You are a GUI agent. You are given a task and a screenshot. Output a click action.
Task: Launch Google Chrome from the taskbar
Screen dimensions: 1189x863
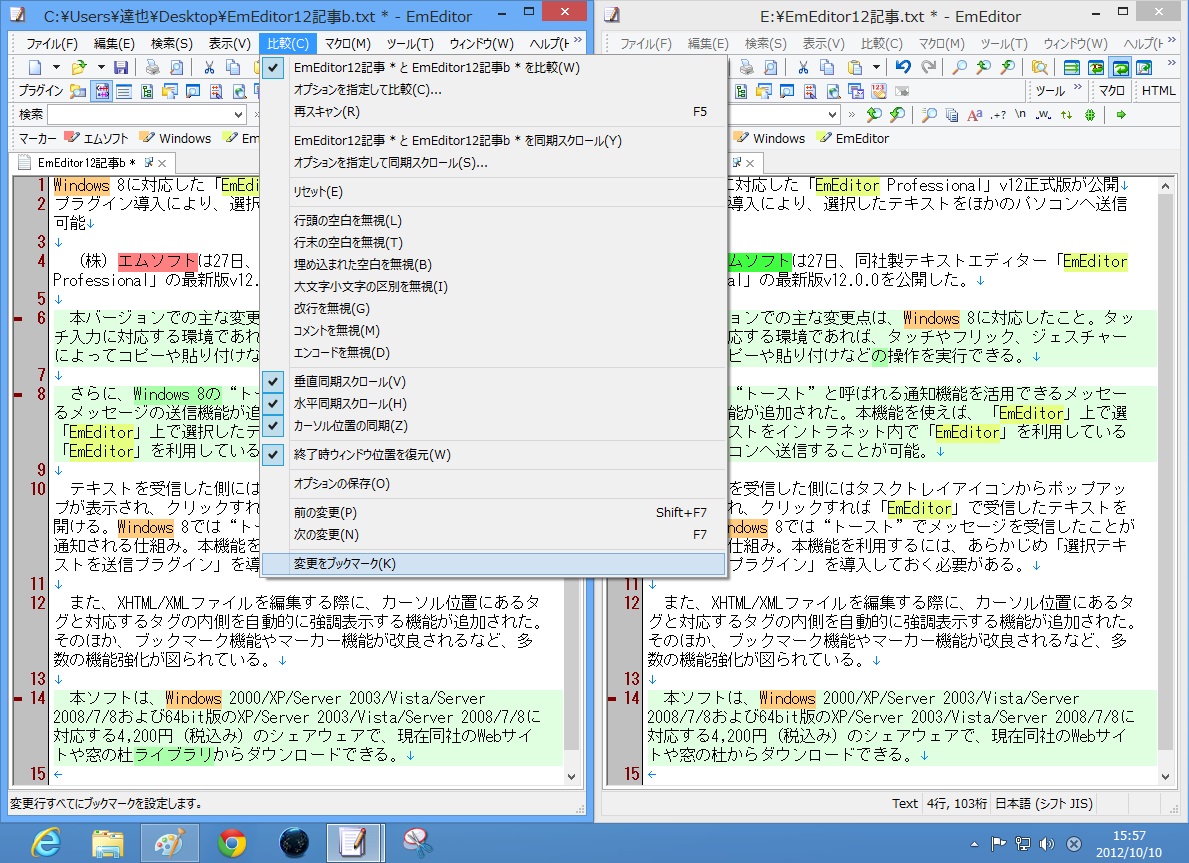pos(234,842)
